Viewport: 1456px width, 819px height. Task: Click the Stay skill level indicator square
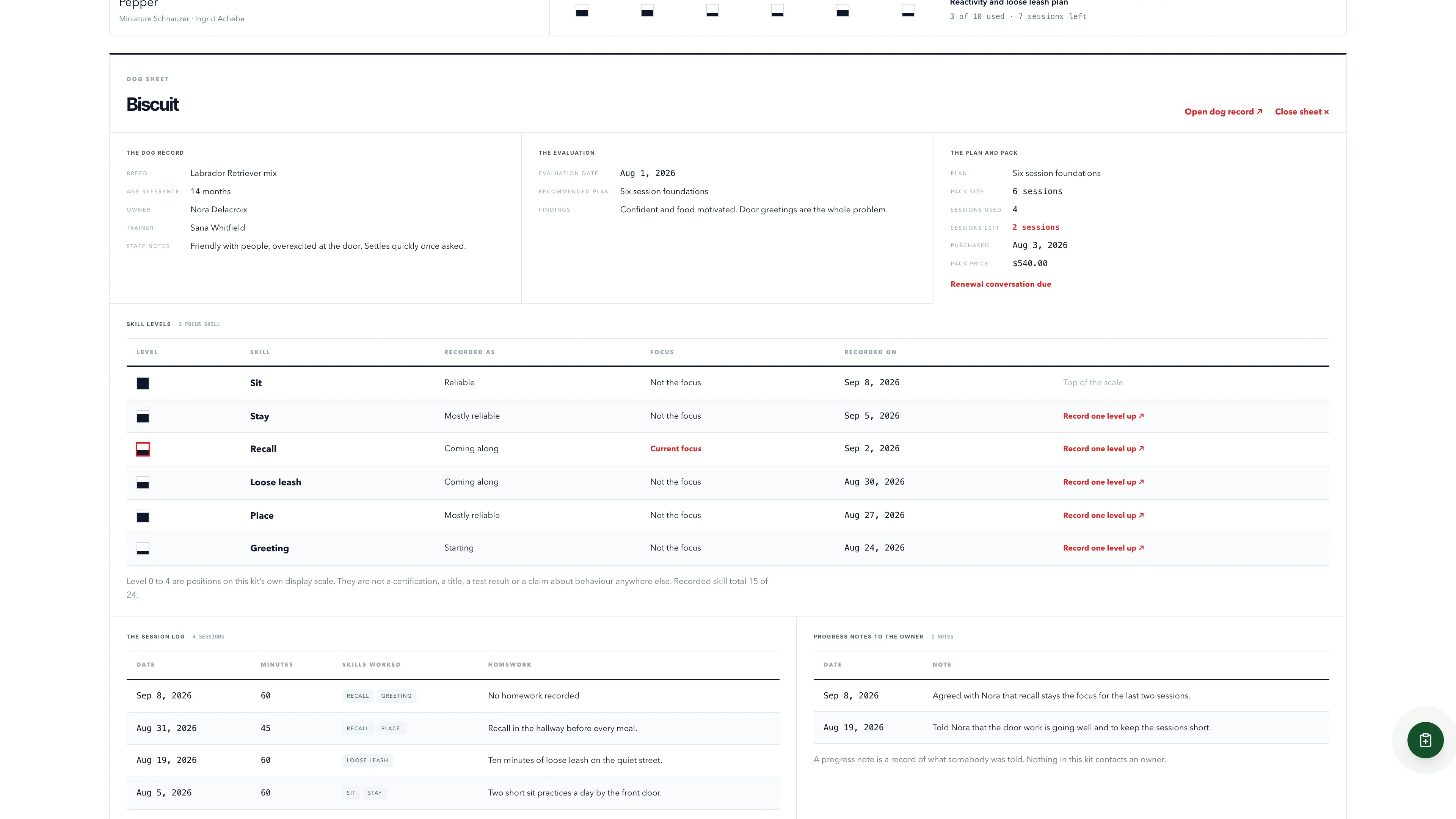pyautogui.click(x=143, y=417)
